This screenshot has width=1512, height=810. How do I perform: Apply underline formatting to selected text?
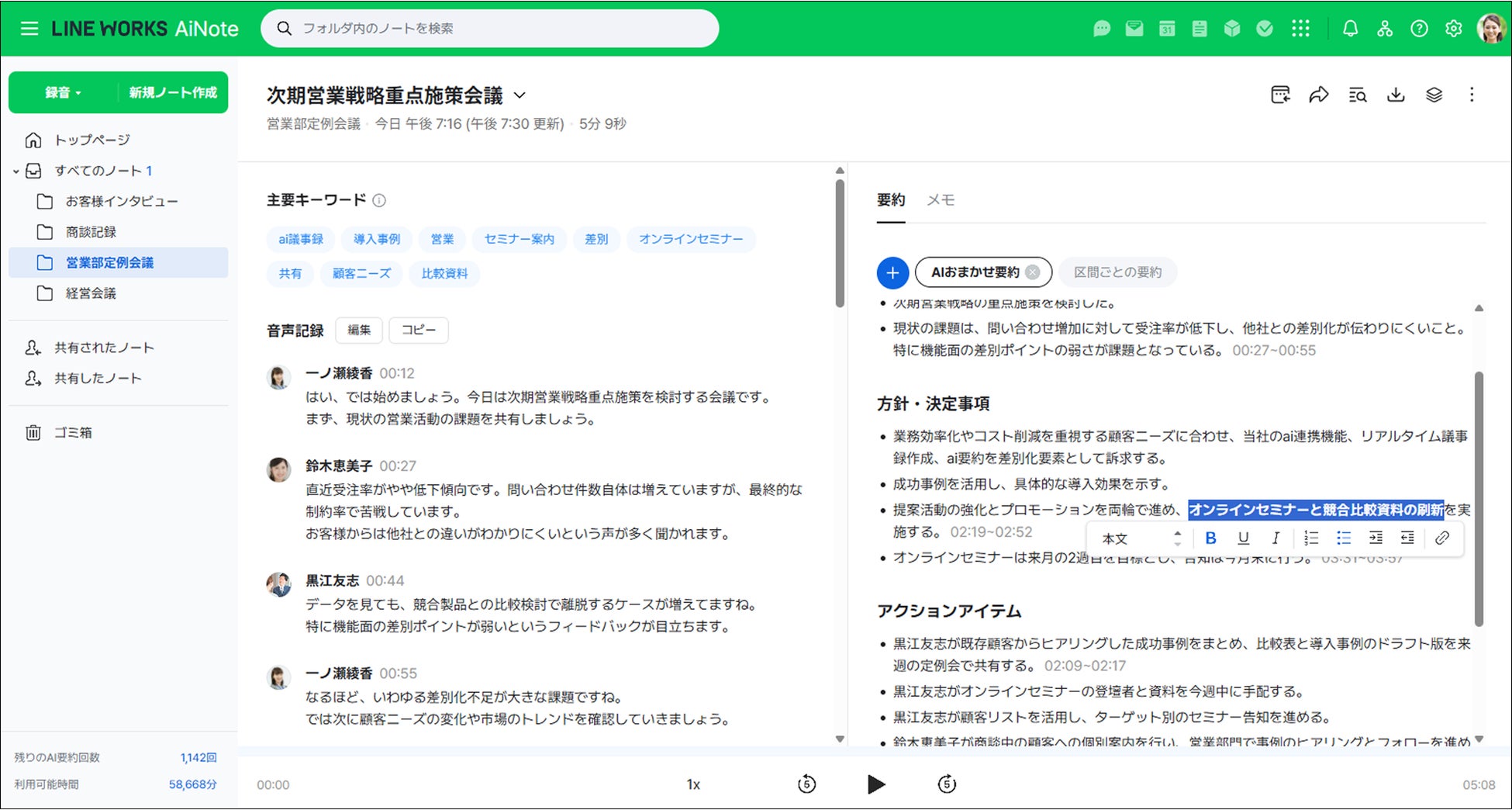point(1244,538)
